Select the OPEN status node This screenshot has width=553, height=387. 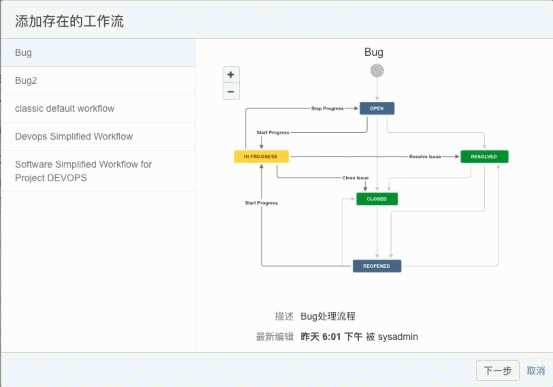pyautogui.click(x=377, y=108)
